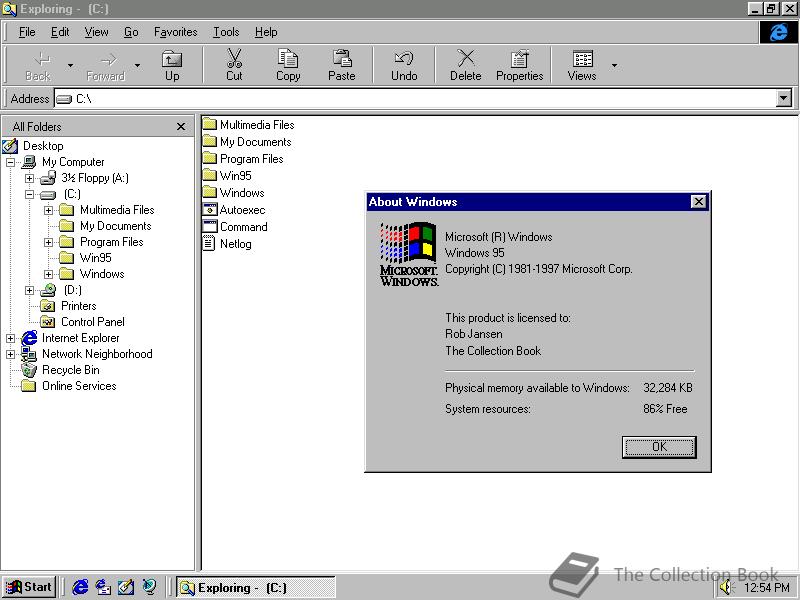
Task: Close the All Folders pane
Action: pos(181,127)
